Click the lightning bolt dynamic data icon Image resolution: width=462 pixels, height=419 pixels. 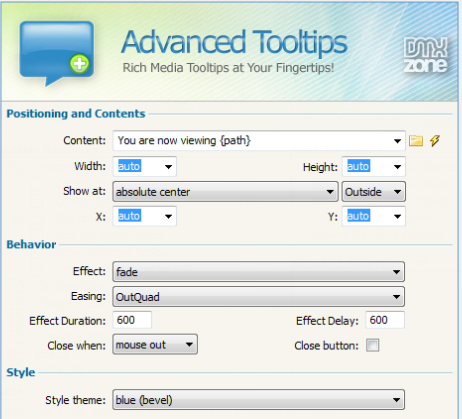(435, 140)
